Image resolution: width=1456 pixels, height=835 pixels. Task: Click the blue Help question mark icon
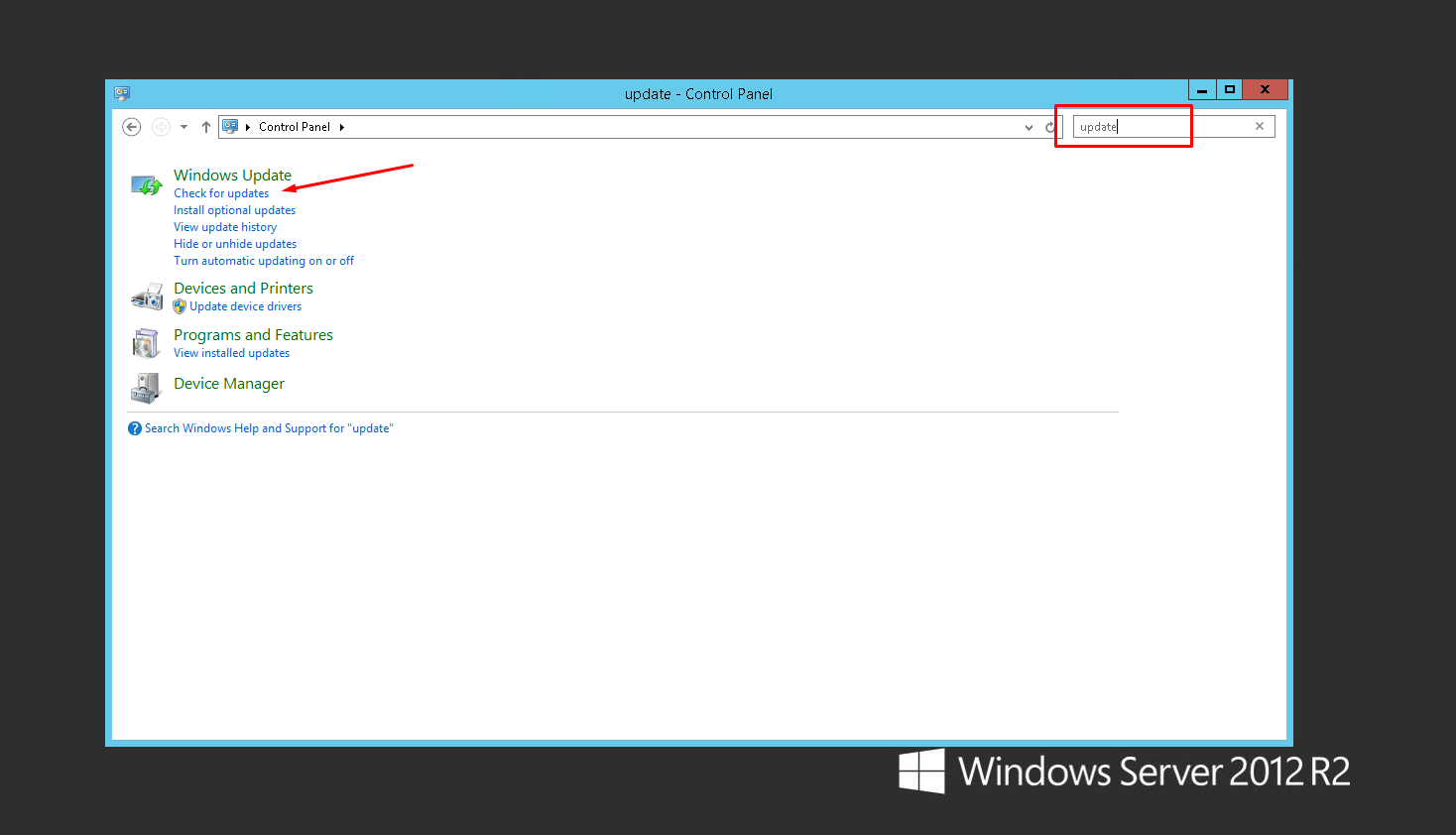(x=135, y=428)
